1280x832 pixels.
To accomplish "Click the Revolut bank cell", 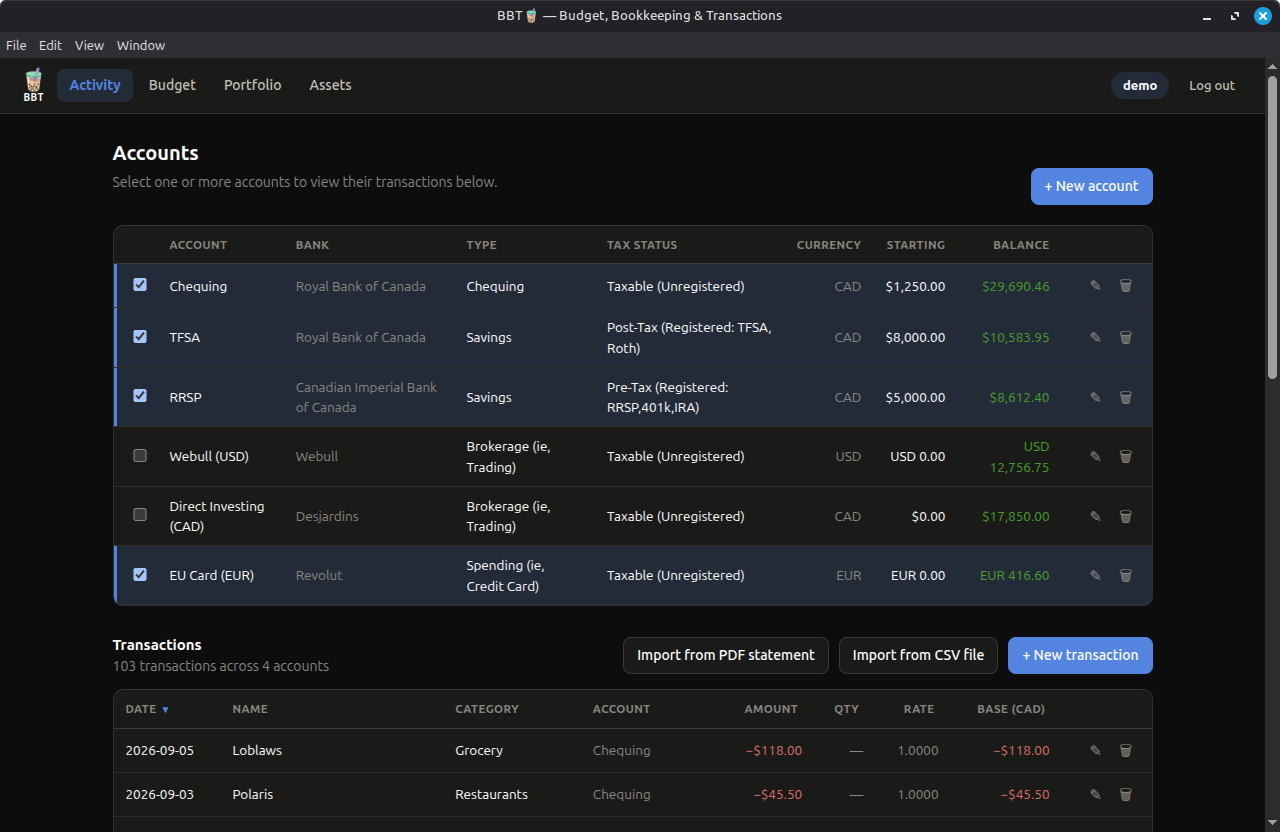I will click(319, 576).
